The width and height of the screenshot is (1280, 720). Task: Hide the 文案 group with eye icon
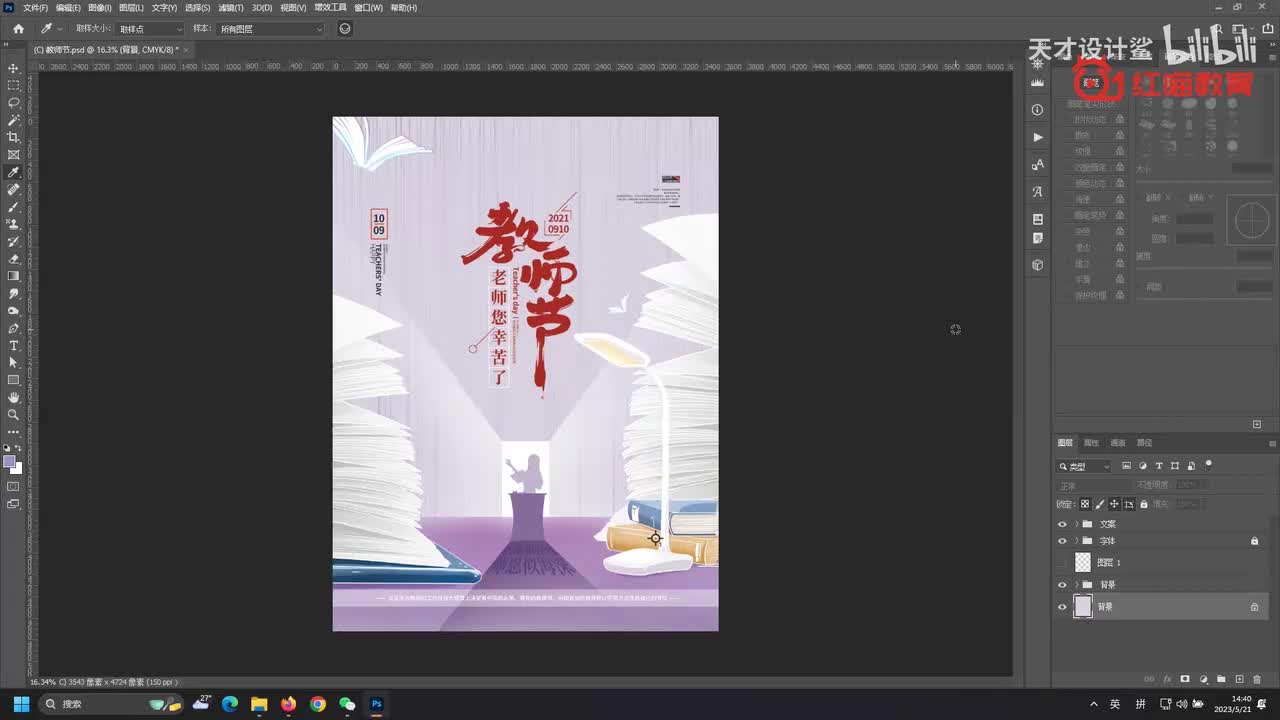tap(1062, 524)
